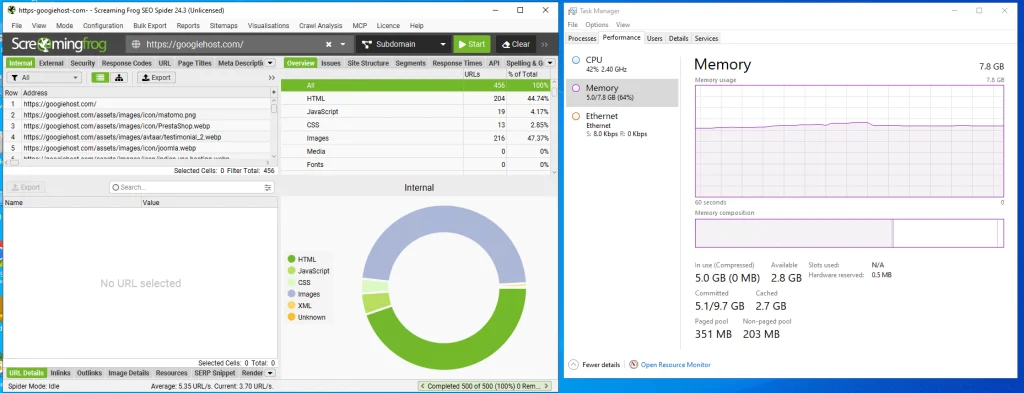1024x393 pixels.
Task: Select the CSS row in Overview
Action: (x=415, y=125)
